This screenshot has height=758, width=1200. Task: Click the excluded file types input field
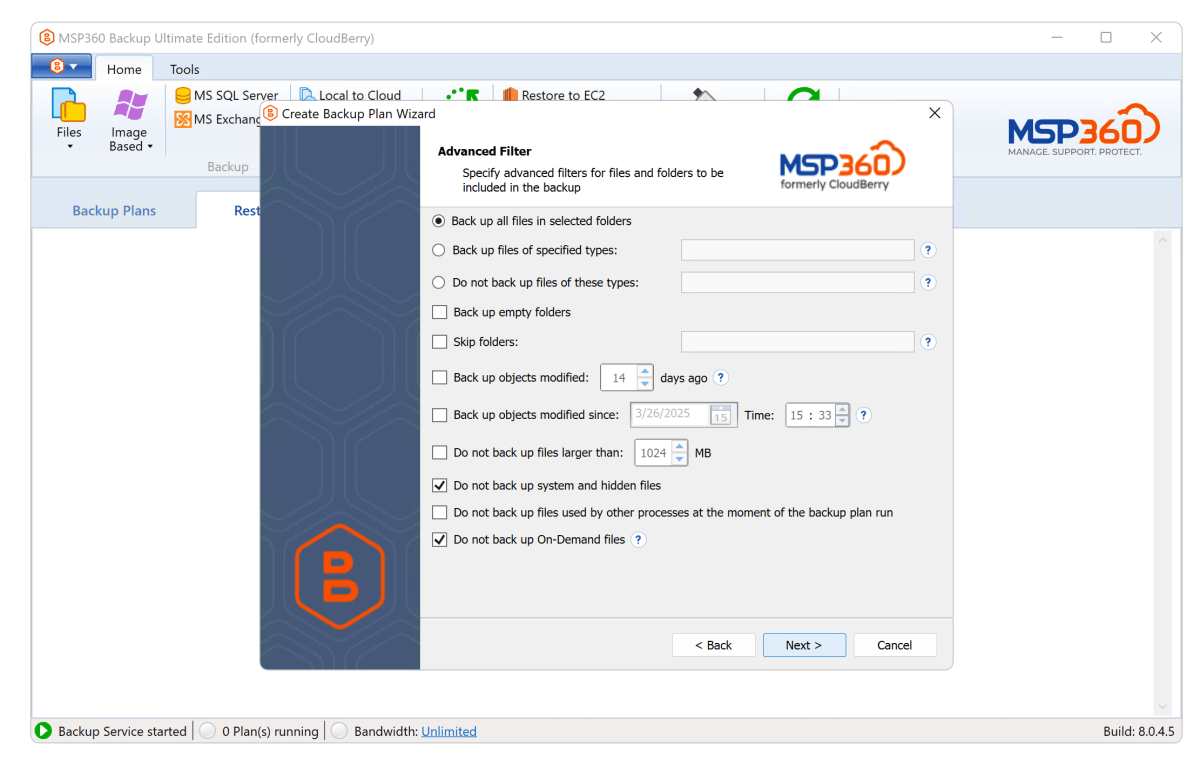click(x=798, y=282)
